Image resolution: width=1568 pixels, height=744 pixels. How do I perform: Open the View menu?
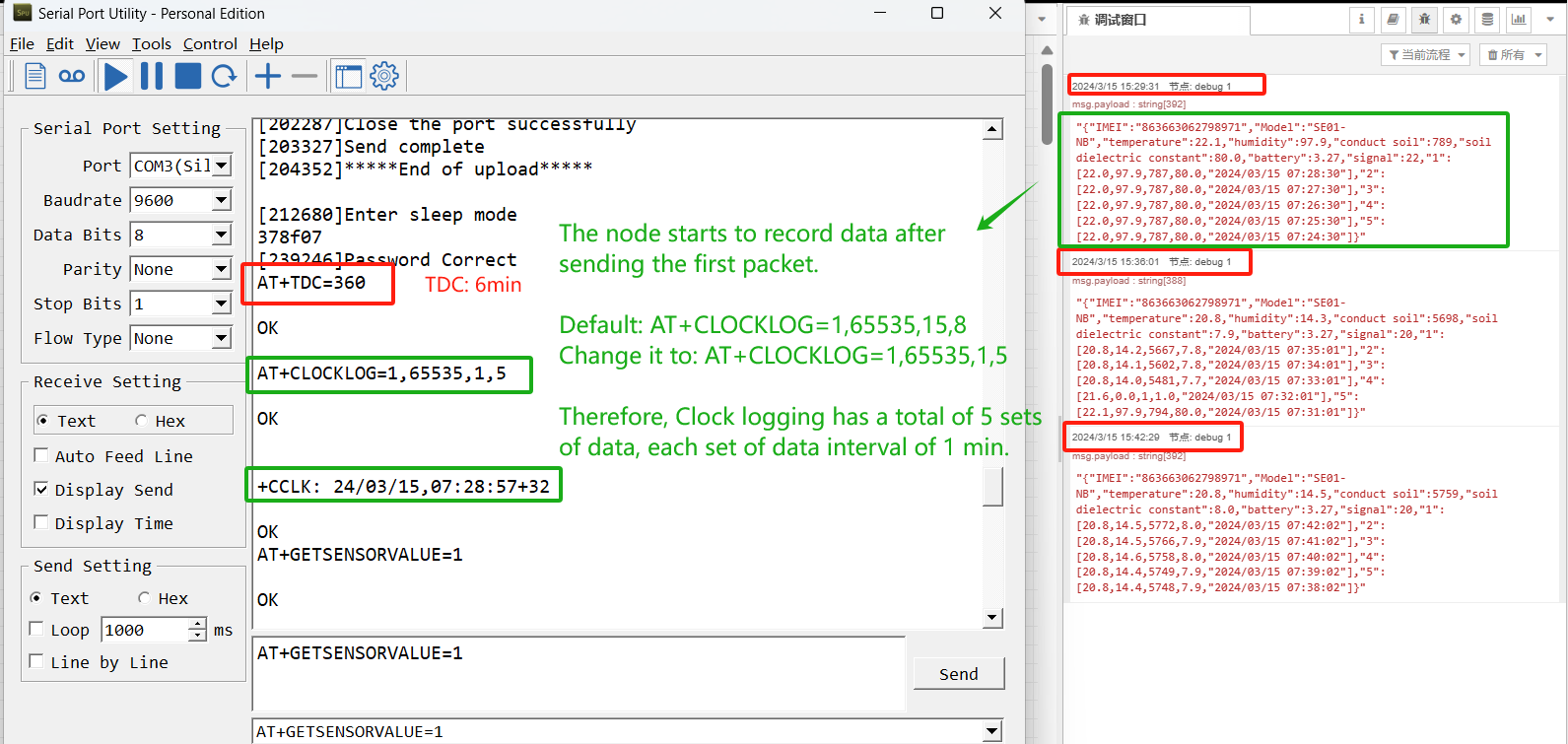pyautogui.click(x=102, y=43)
